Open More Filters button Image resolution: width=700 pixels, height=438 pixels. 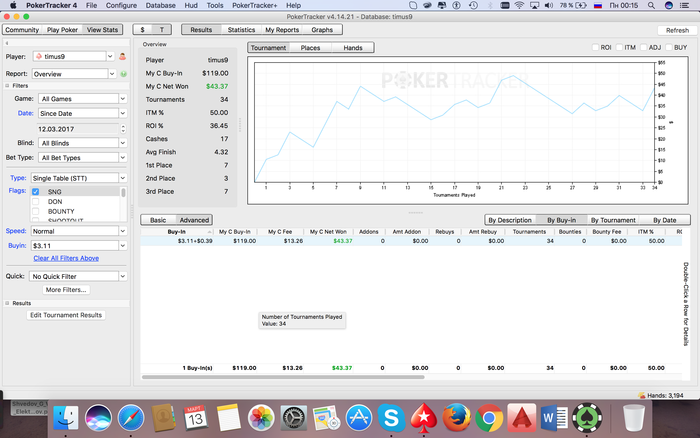coord(66,290)
